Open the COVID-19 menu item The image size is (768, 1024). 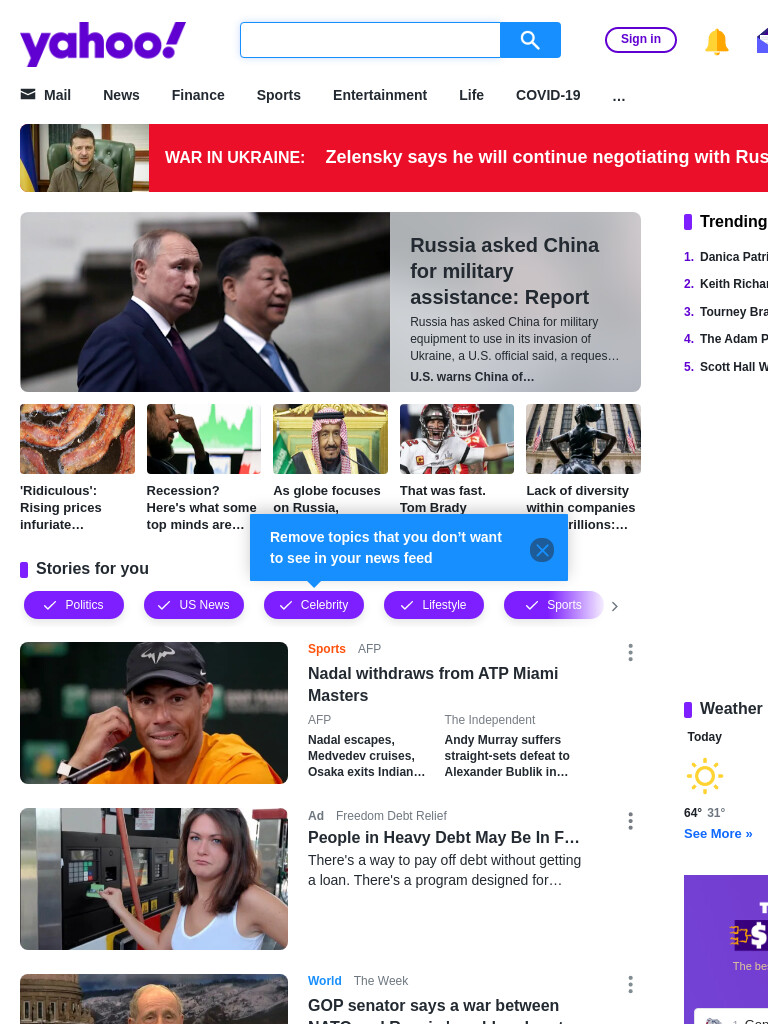pyautogui.click(x=548, y=95)
